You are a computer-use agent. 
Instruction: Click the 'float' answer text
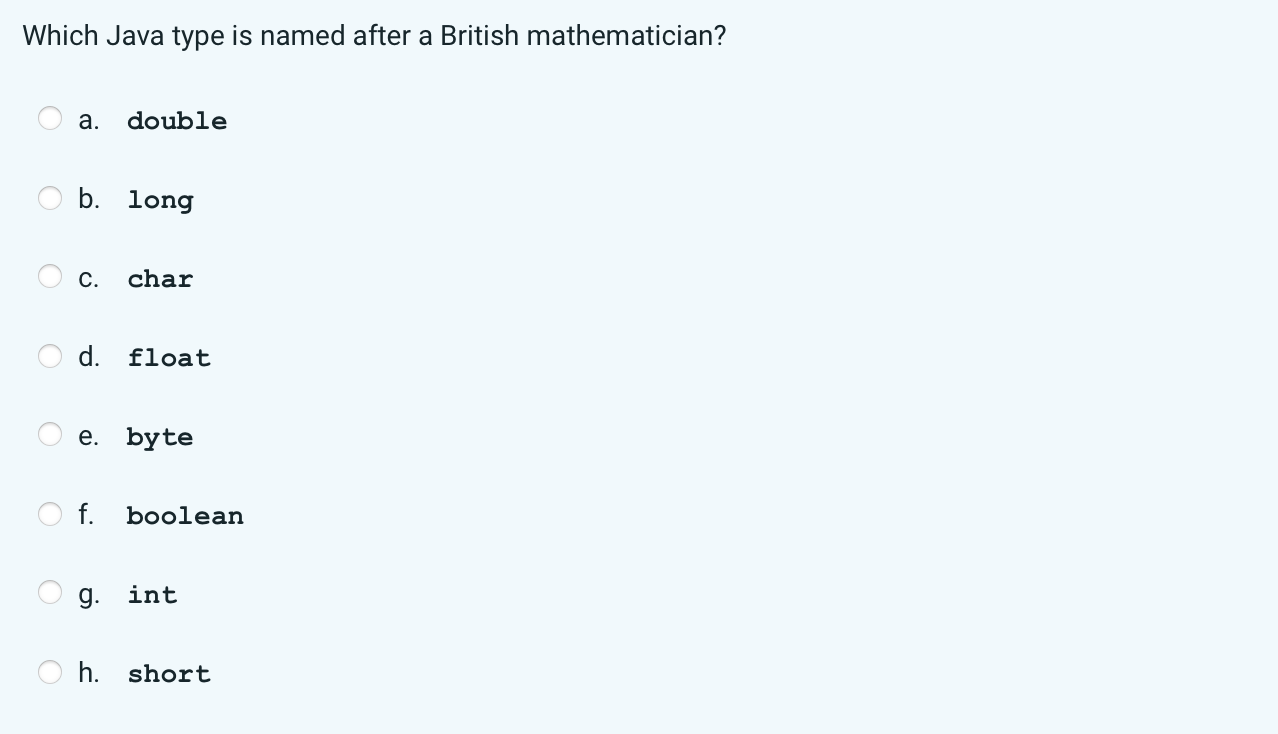pos(169,358)
